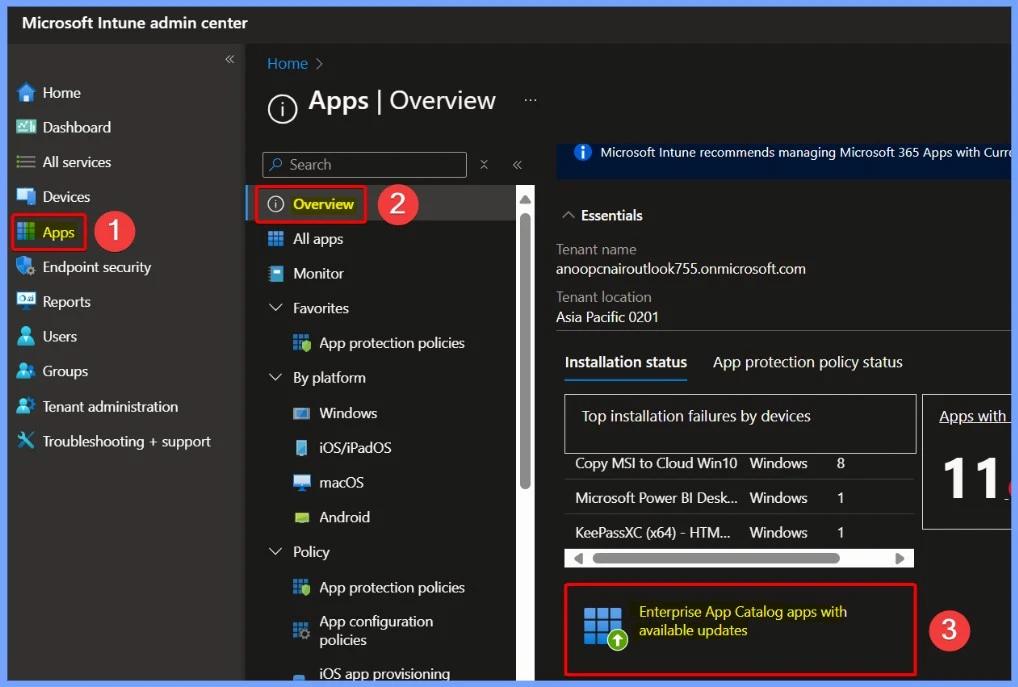Click the Users person icon

(26, 336)
